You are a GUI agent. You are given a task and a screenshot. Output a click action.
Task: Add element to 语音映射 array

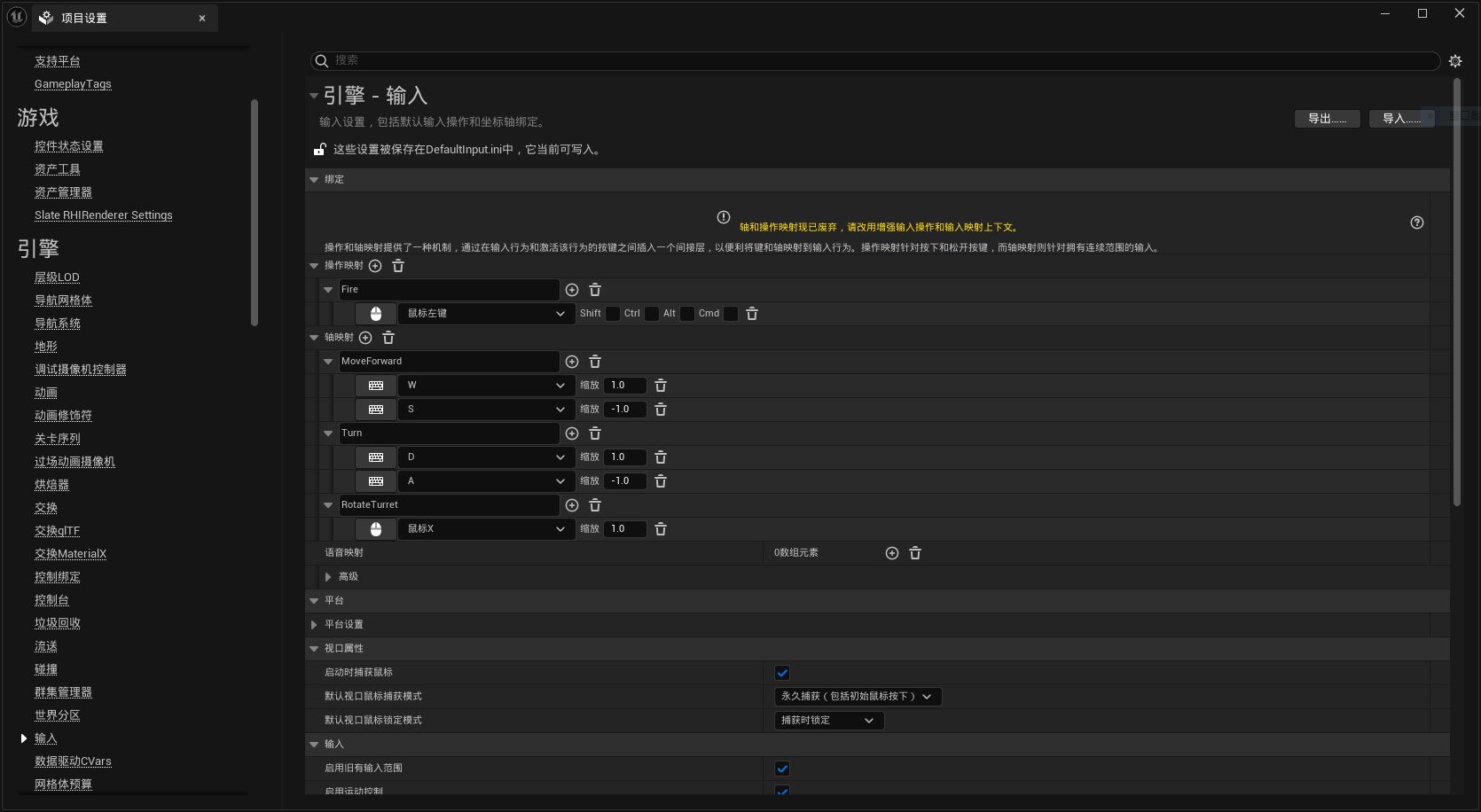tap(892, 553)
